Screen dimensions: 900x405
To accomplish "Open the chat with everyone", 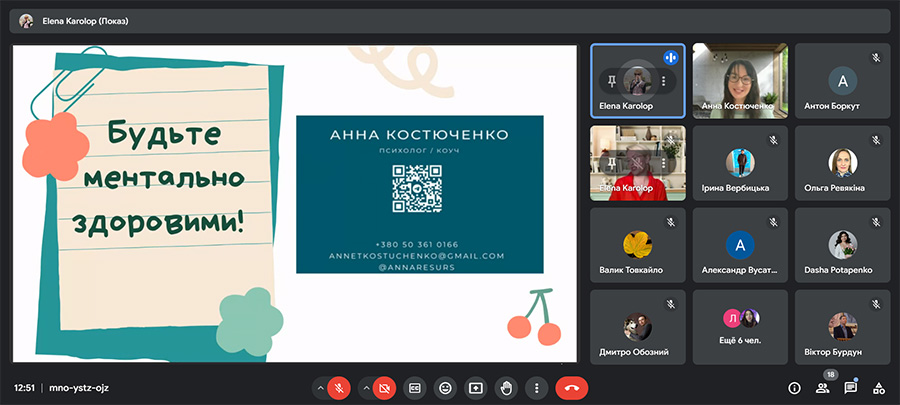I will [851, 387].
